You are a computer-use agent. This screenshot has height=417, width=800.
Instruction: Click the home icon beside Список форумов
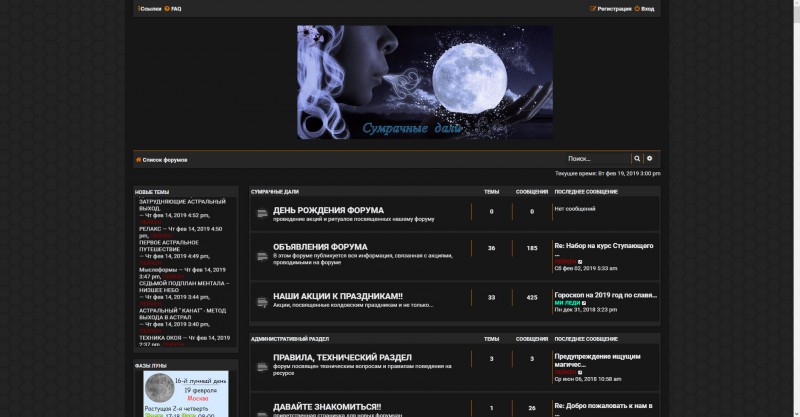138,160
